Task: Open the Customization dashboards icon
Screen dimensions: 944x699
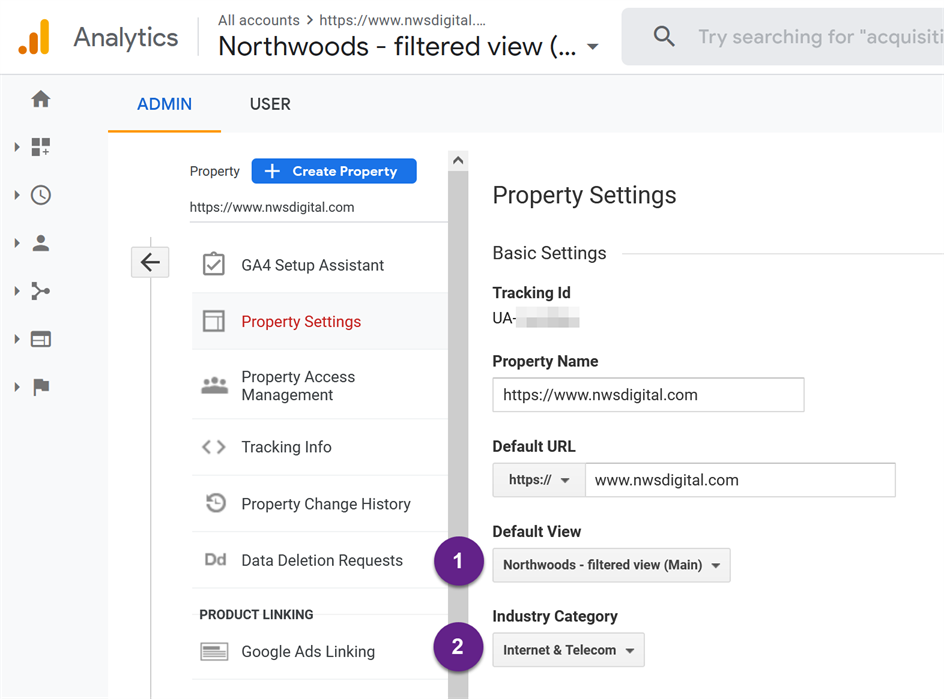Action: pyautogui.click(x=40, y=147)
